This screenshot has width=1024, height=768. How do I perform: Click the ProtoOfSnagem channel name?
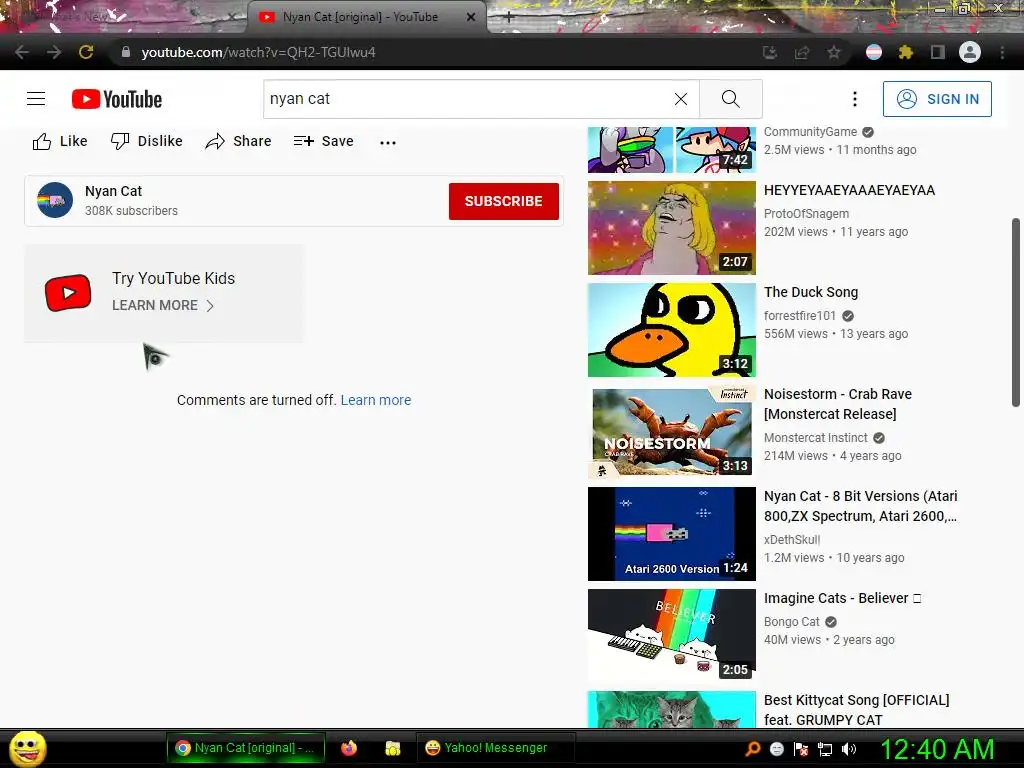pyautogui.click(x=806, y=214)
